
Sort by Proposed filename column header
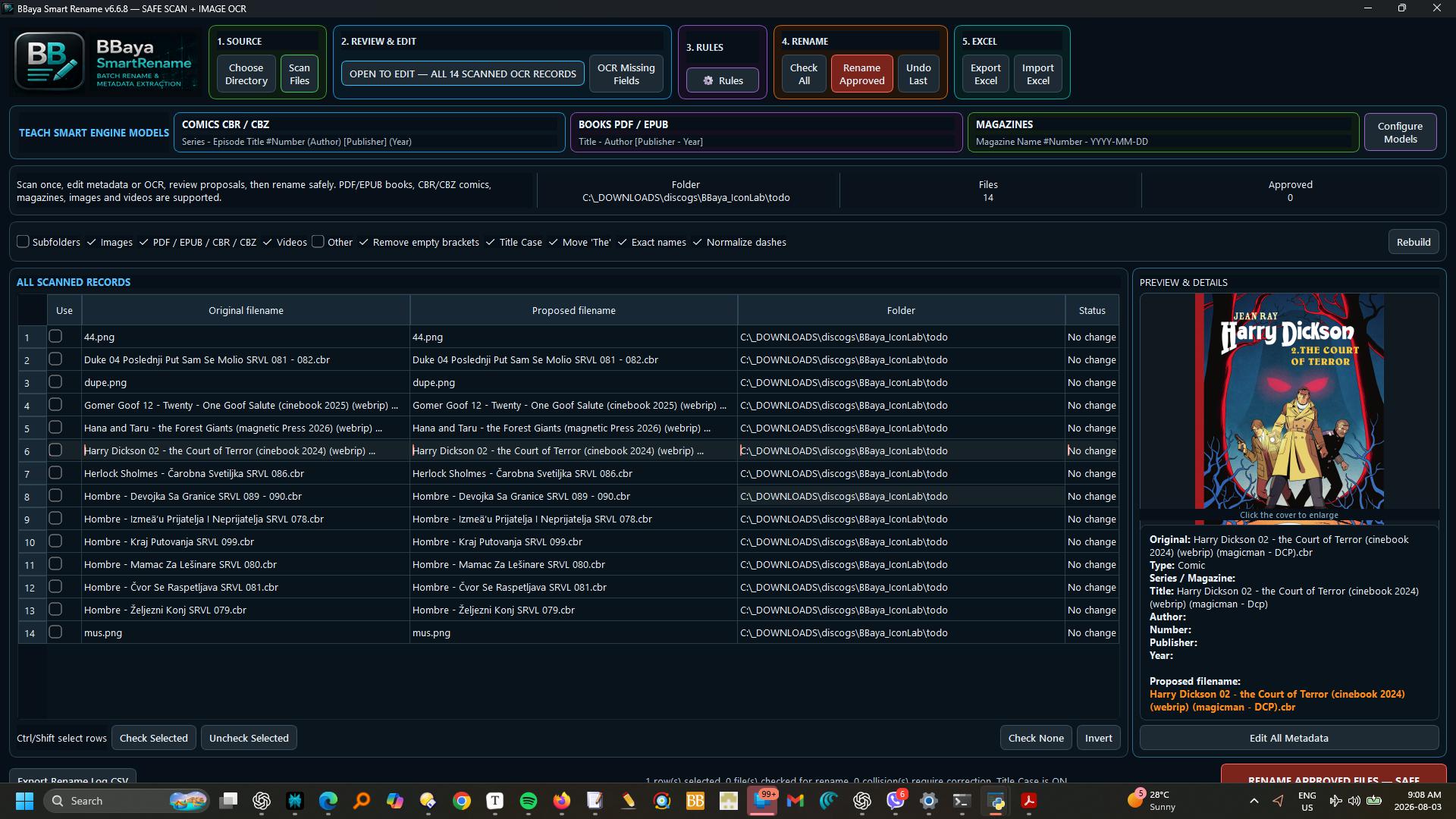pyautogui.click(x=573, y=310)
